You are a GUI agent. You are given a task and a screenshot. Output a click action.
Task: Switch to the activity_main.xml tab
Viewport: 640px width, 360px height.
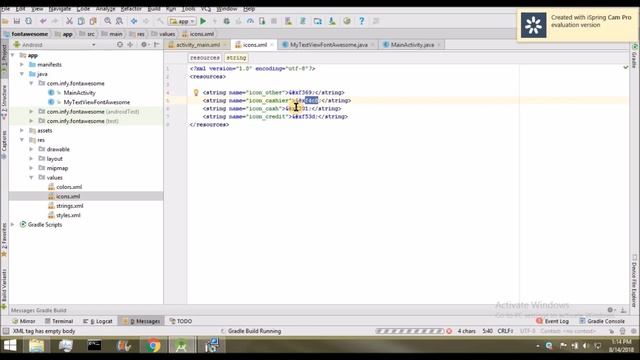(x=198, y=45)
